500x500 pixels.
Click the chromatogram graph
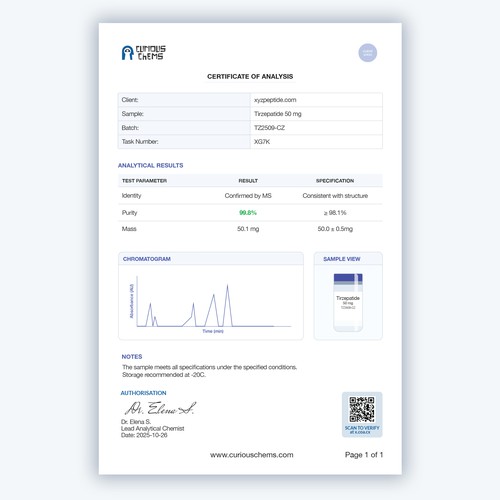pos(213,302)
